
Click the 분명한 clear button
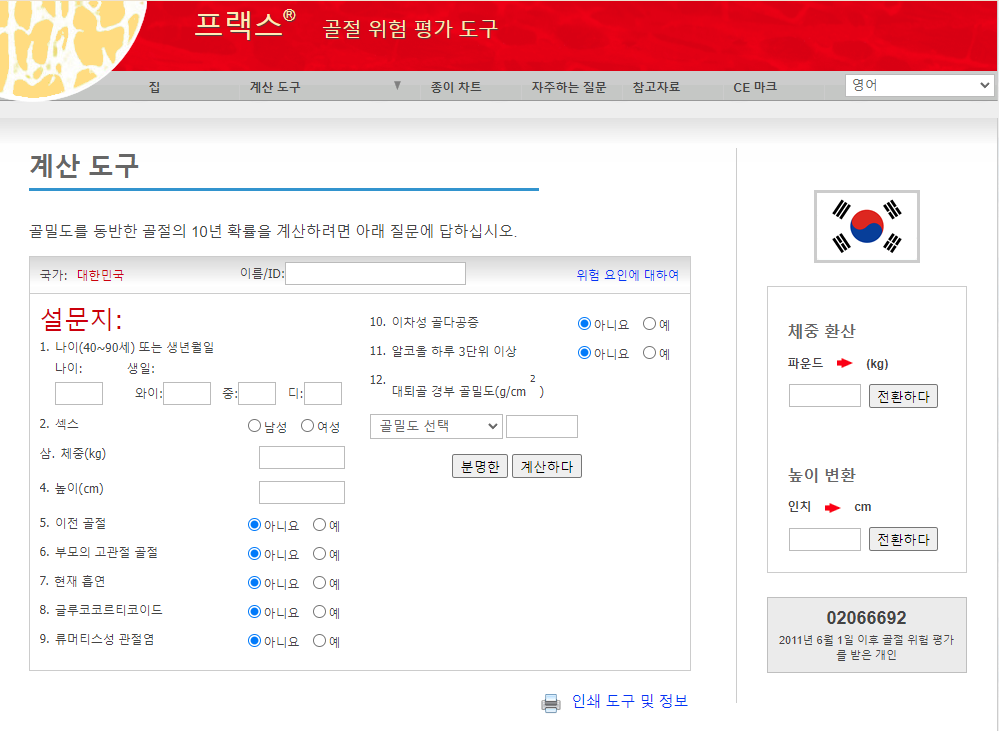(480, 467)
